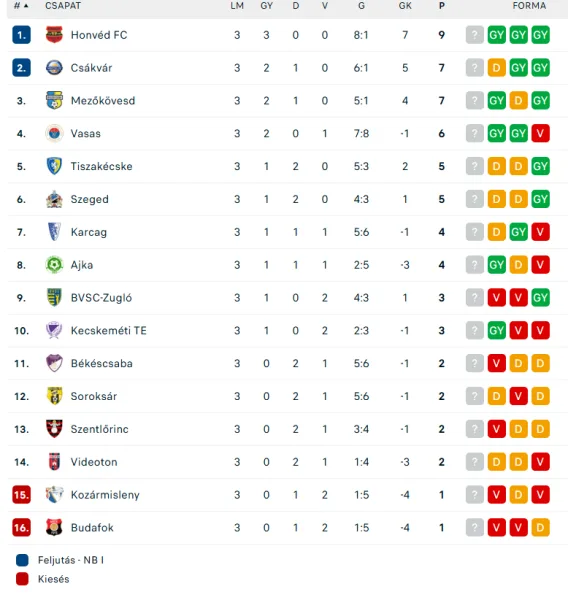Sort standings by the P points header
The height and width of the screenshot is (600, 568).
(442, 6)
